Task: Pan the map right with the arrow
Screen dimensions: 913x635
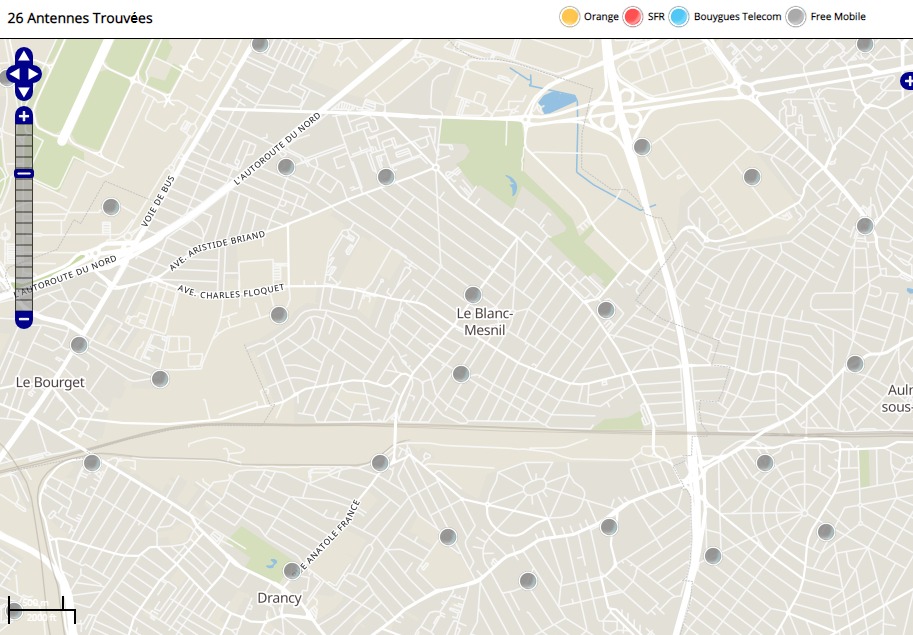Action: tap(36, 74)
